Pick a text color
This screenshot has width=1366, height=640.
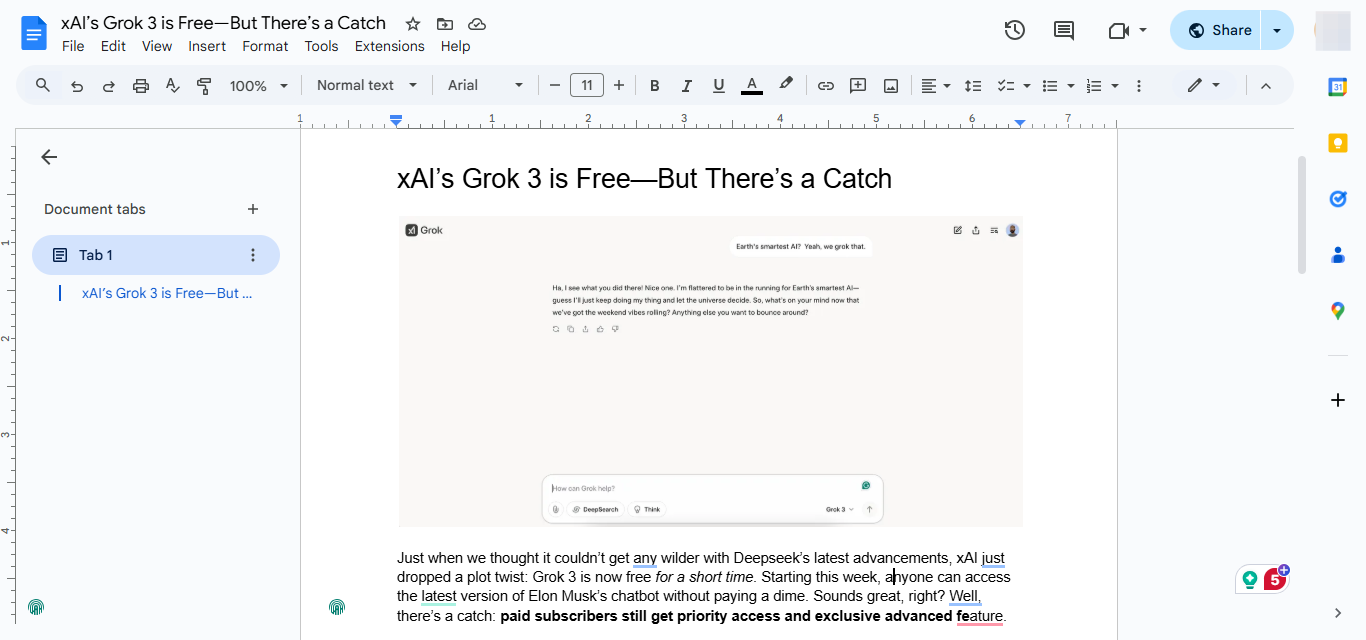[752, 86]
